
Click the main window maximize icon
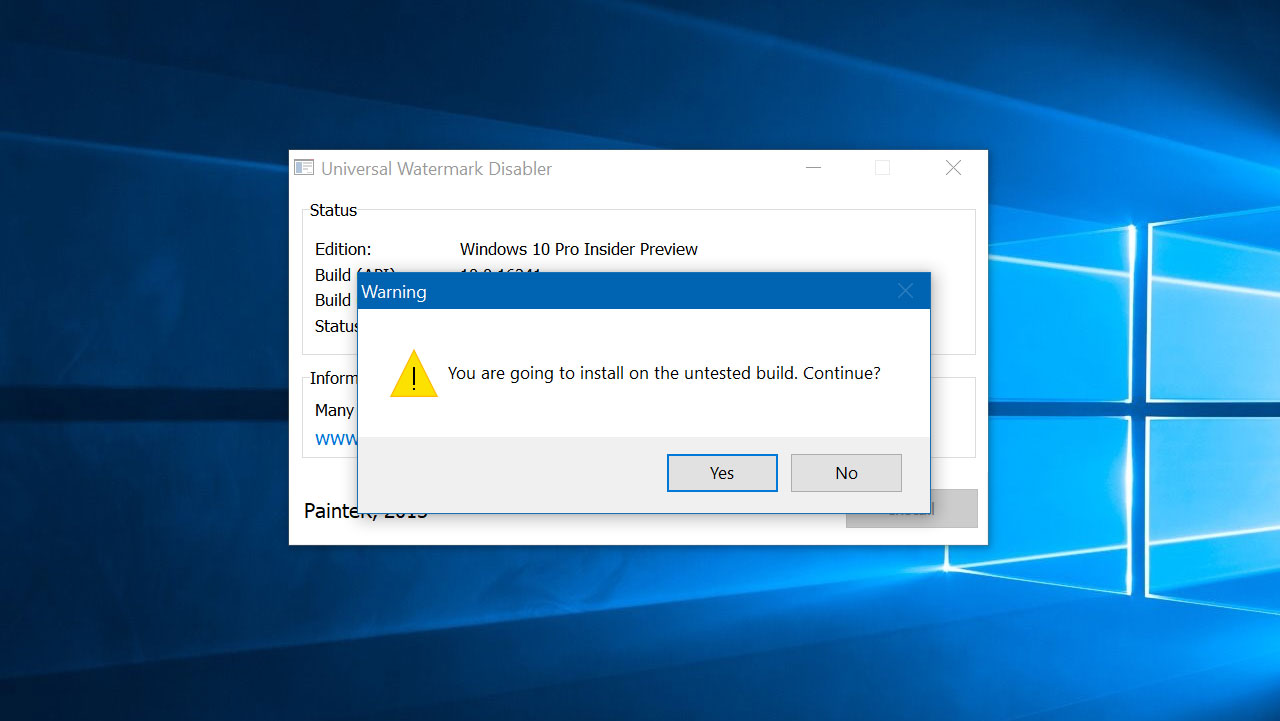coord(882,168)
